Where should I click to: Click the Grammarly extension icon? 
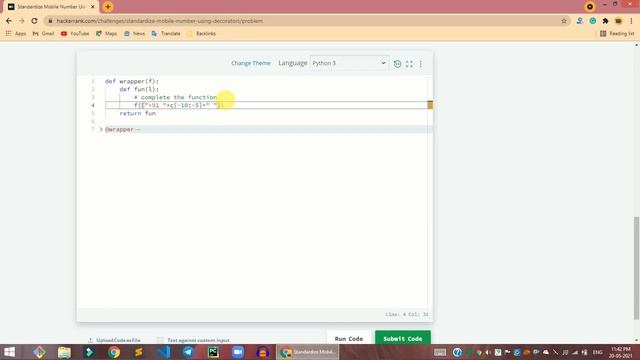(x=593, y=21)
